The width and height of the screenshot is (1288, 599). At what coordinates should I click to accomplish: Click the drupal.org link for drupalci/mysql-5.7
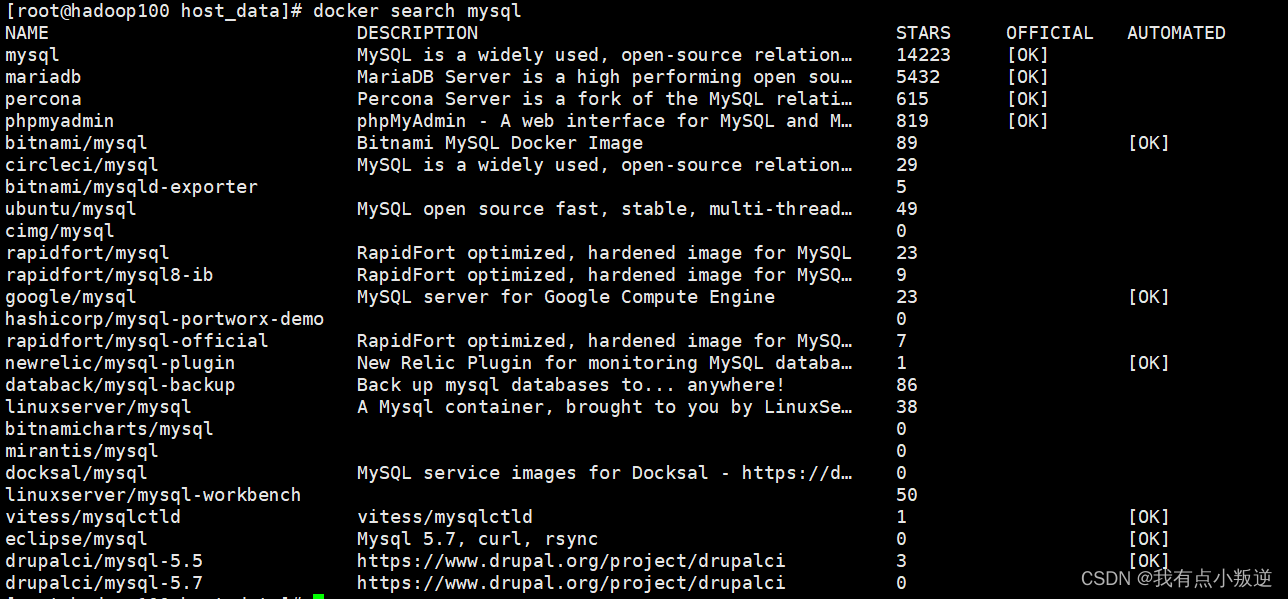point(571,583)
